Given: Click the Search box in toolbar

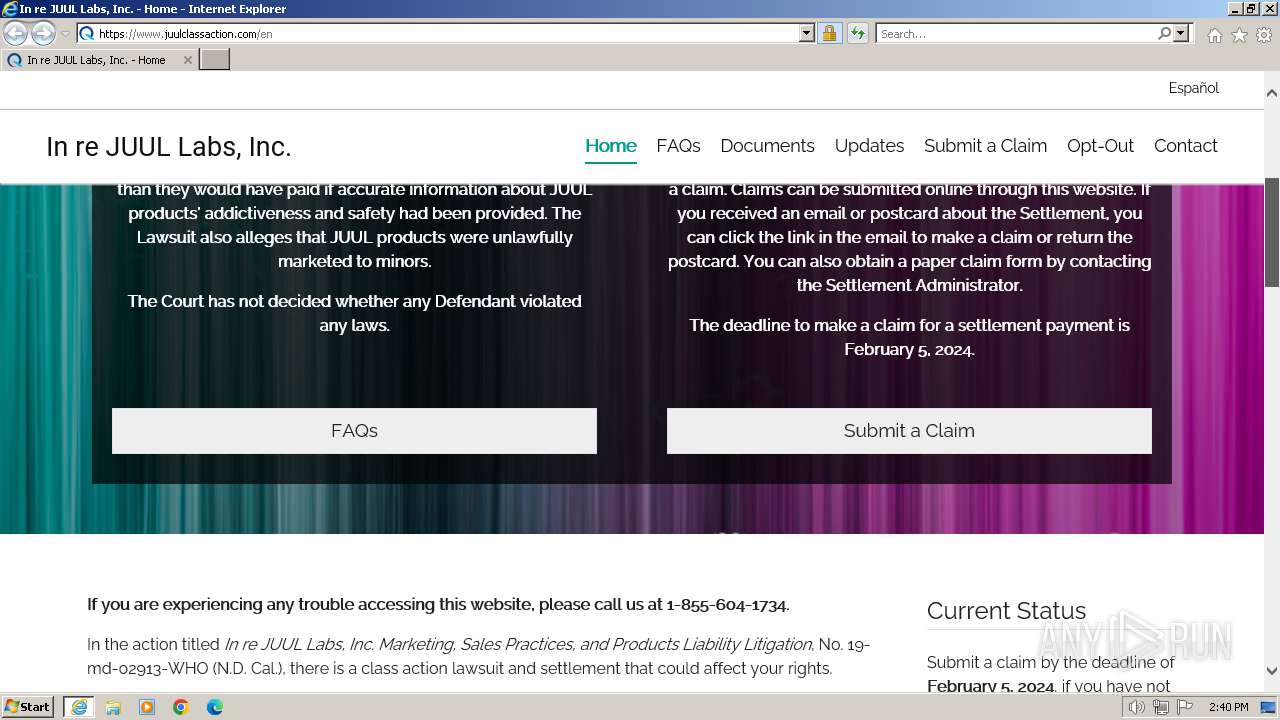Looking at the screenshot, I should 1017,33.
